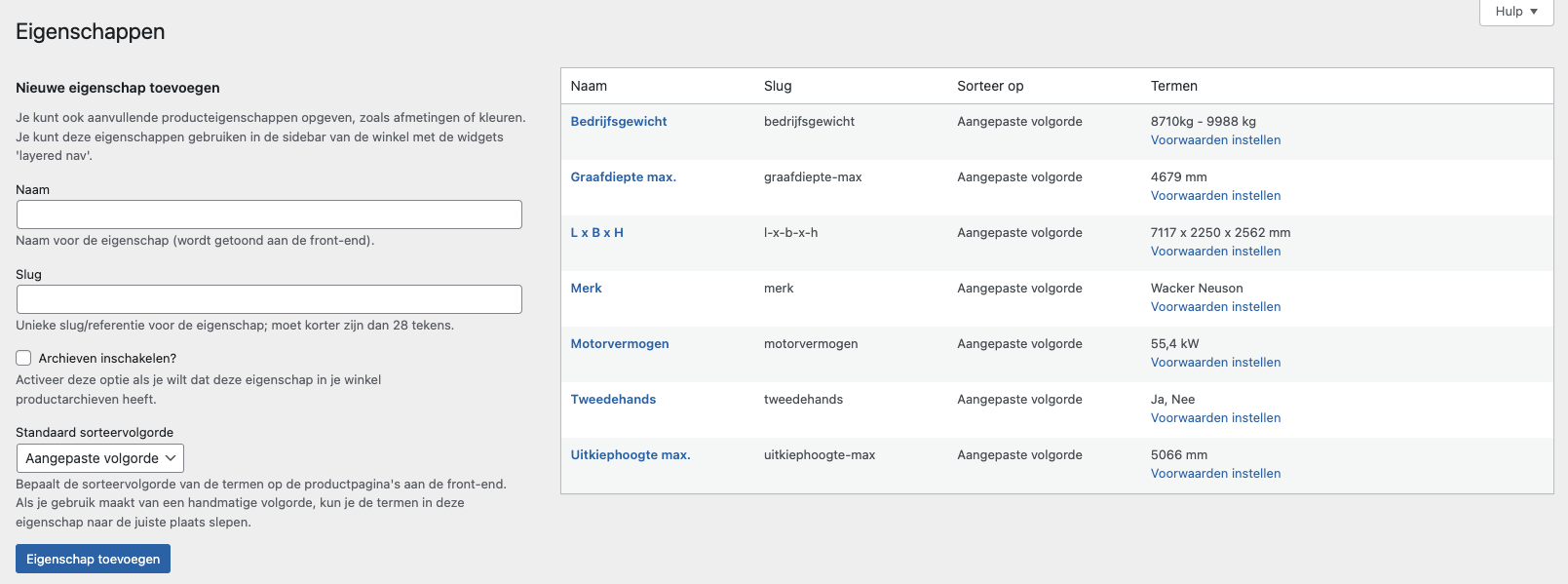Click Voorwaarden instellen under 7117 x 2250 x 2562 mm
Screen dimensions: 1568x584
point(1215,252)
